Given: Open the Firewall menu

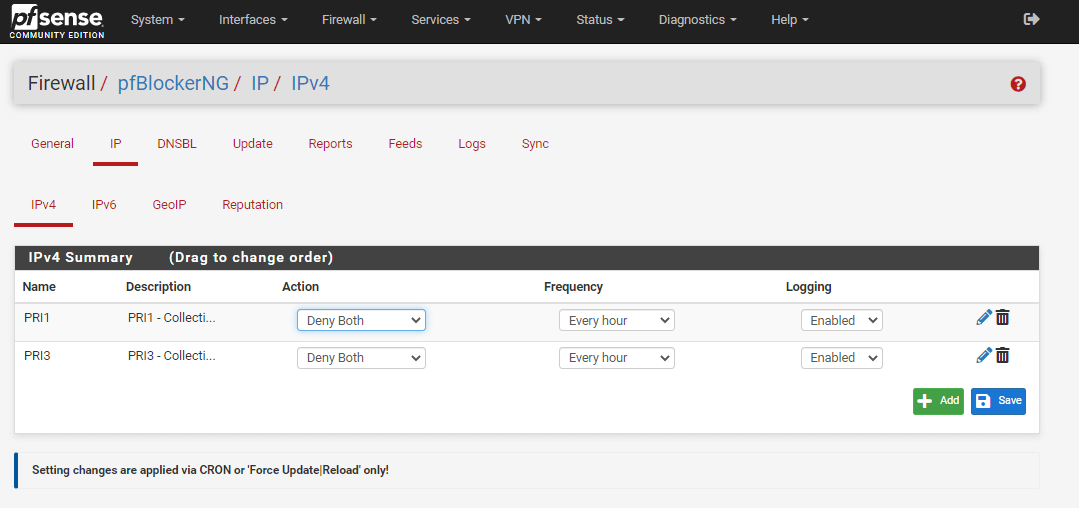Looking at the screenshot, I should 349,20.
